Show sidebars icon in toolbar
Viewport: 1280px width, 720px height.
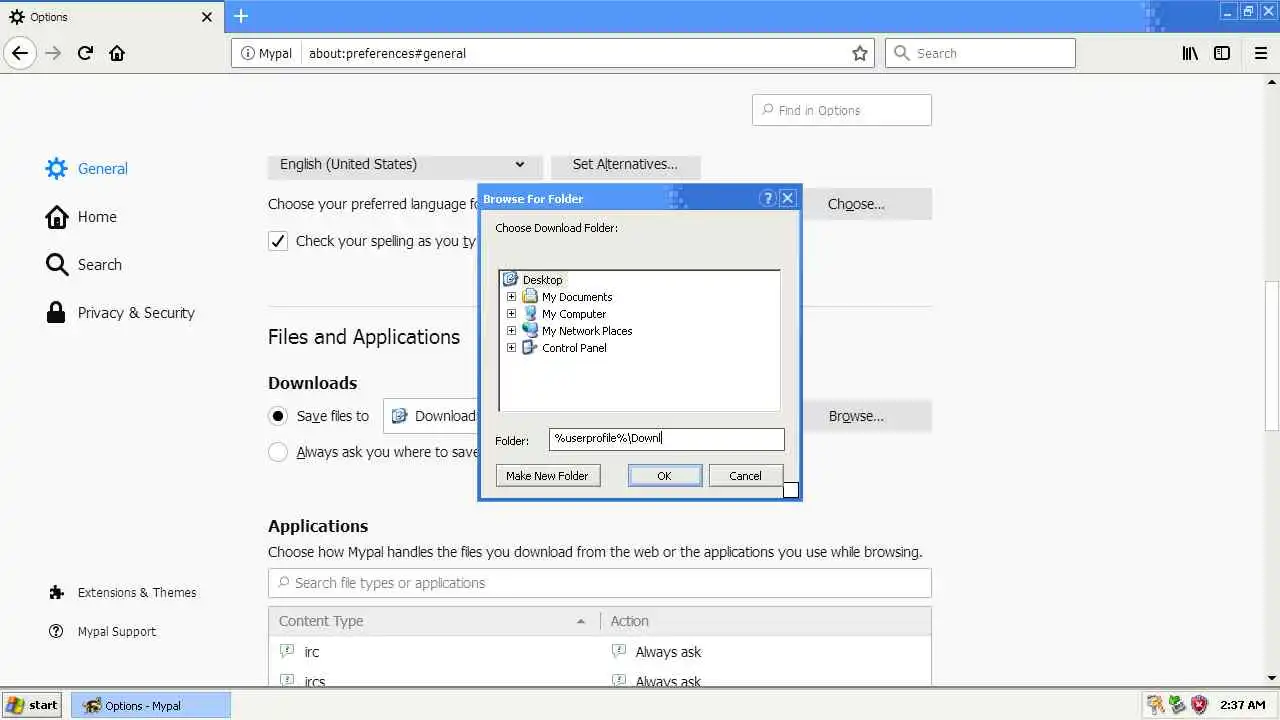[1222, 53]
